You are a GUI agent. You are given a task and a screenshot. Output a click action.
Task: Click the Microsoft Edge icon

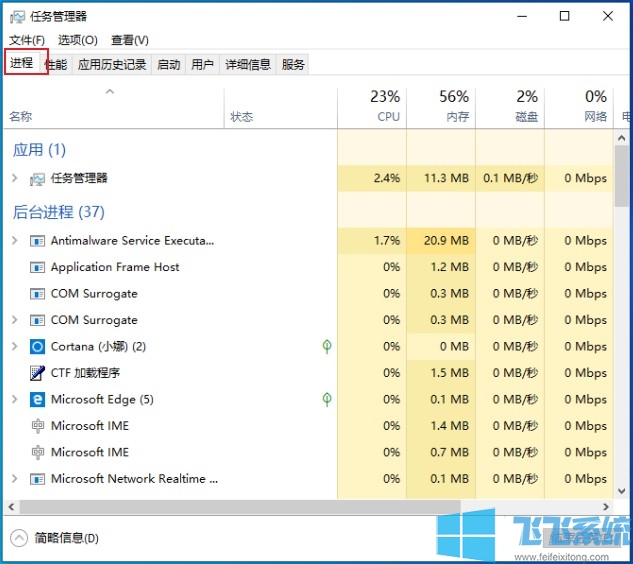tap(37, 399)
